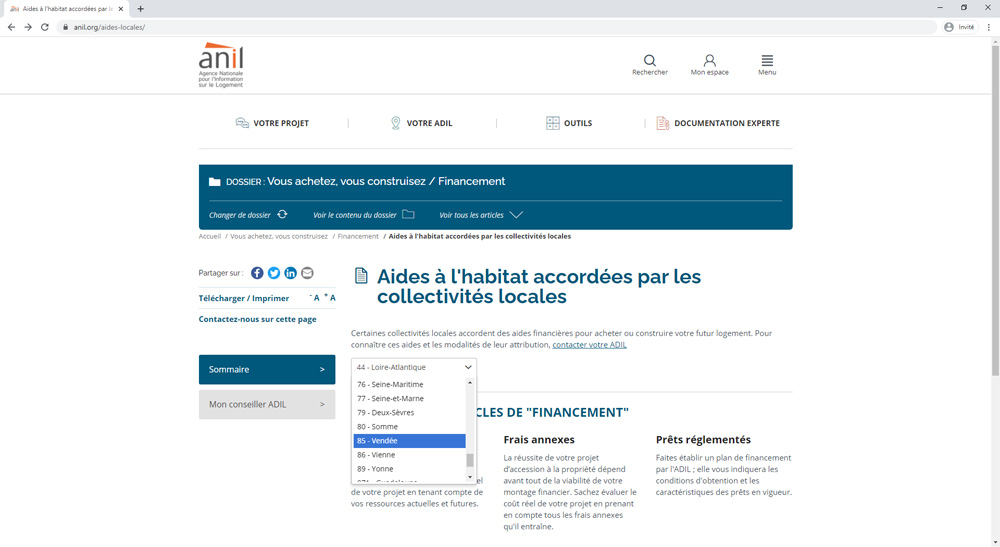This screenshot has width=1000, height=547.
Task: Click Télécharger / Imprimer link
Action: [244, 298]
